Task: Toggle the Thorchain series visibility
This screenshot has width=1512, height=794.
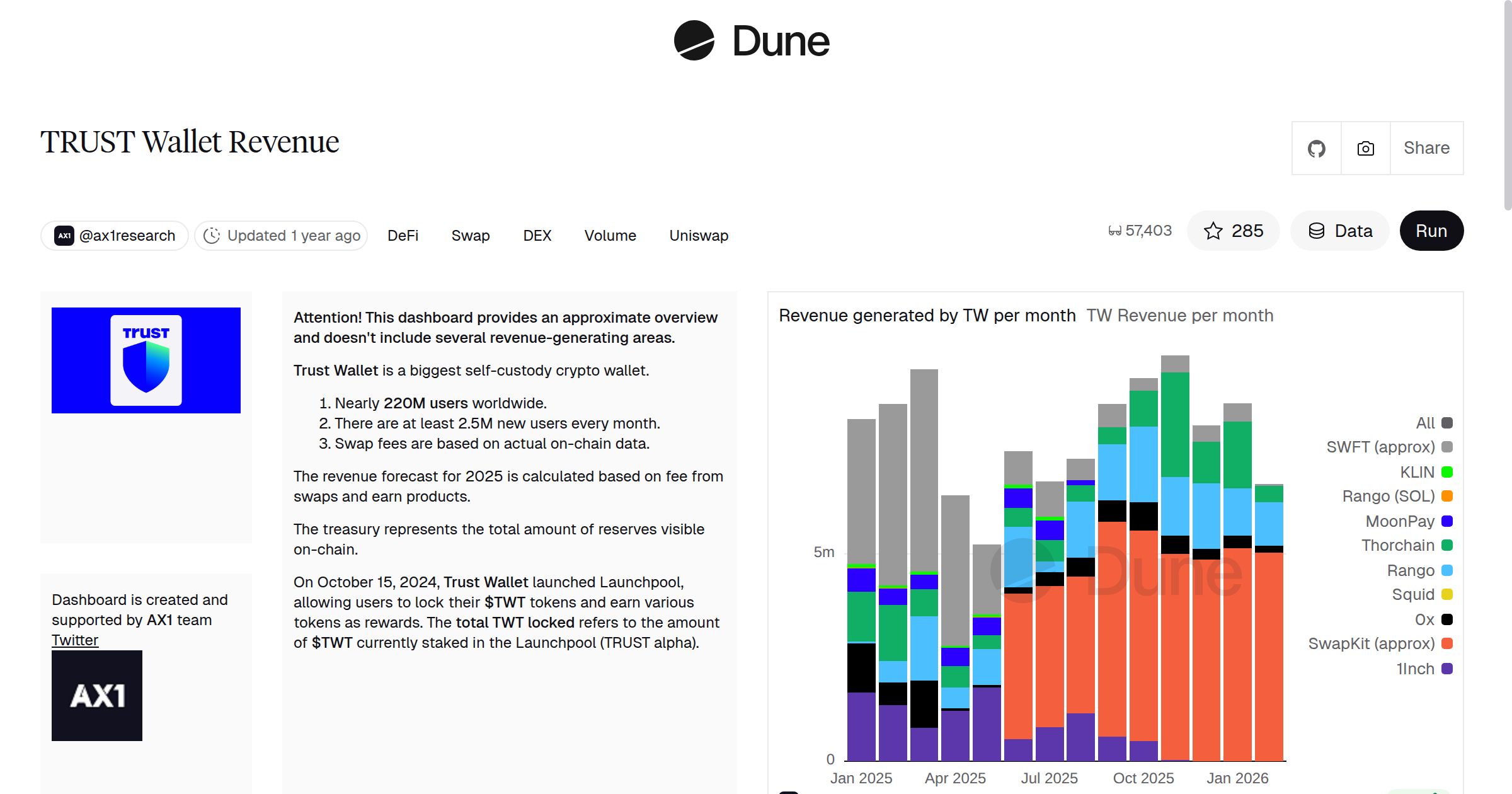Action: (1397, 545)
